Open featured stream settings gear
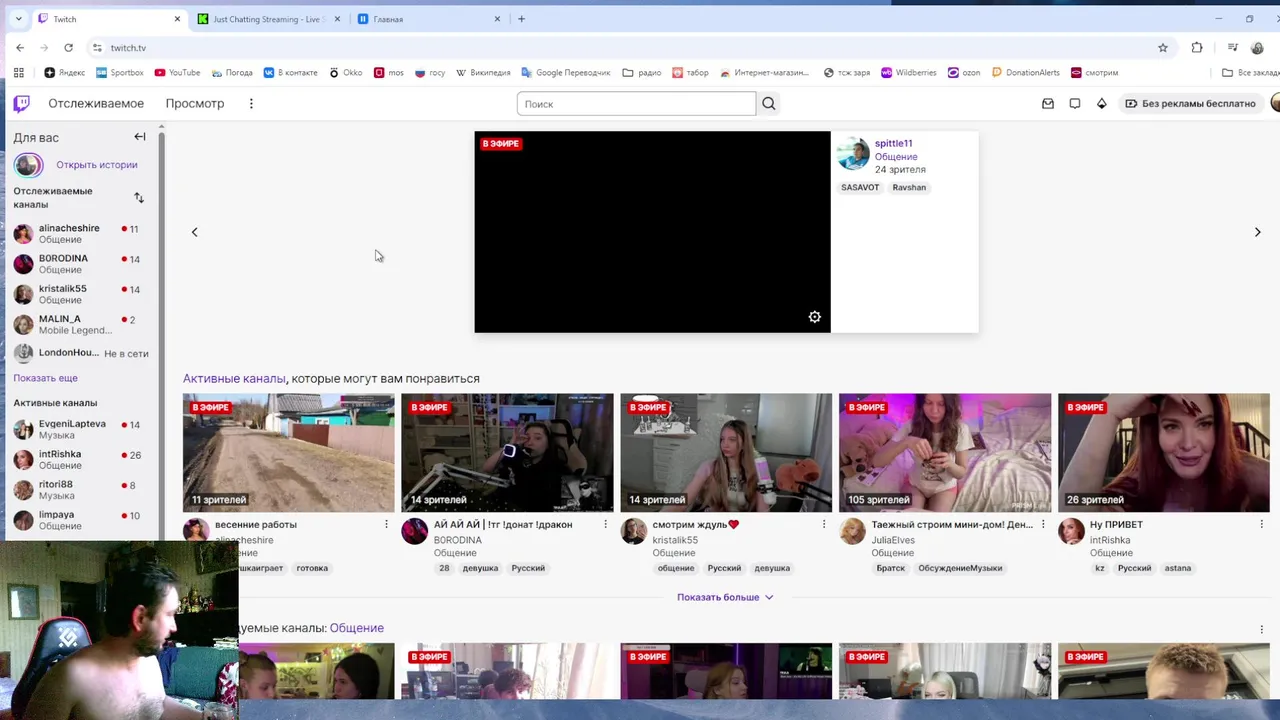1280x720 pixels. pyautogui.click(x=815, y=317)
